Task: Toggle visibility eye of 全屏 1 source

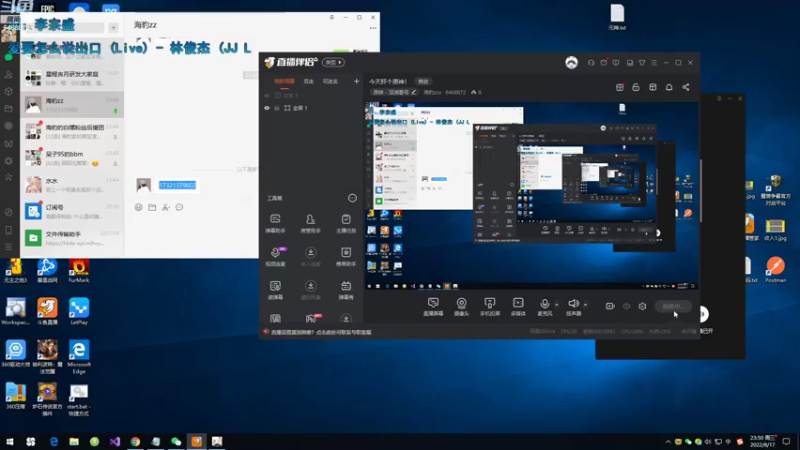Action: tap(267, 108)
